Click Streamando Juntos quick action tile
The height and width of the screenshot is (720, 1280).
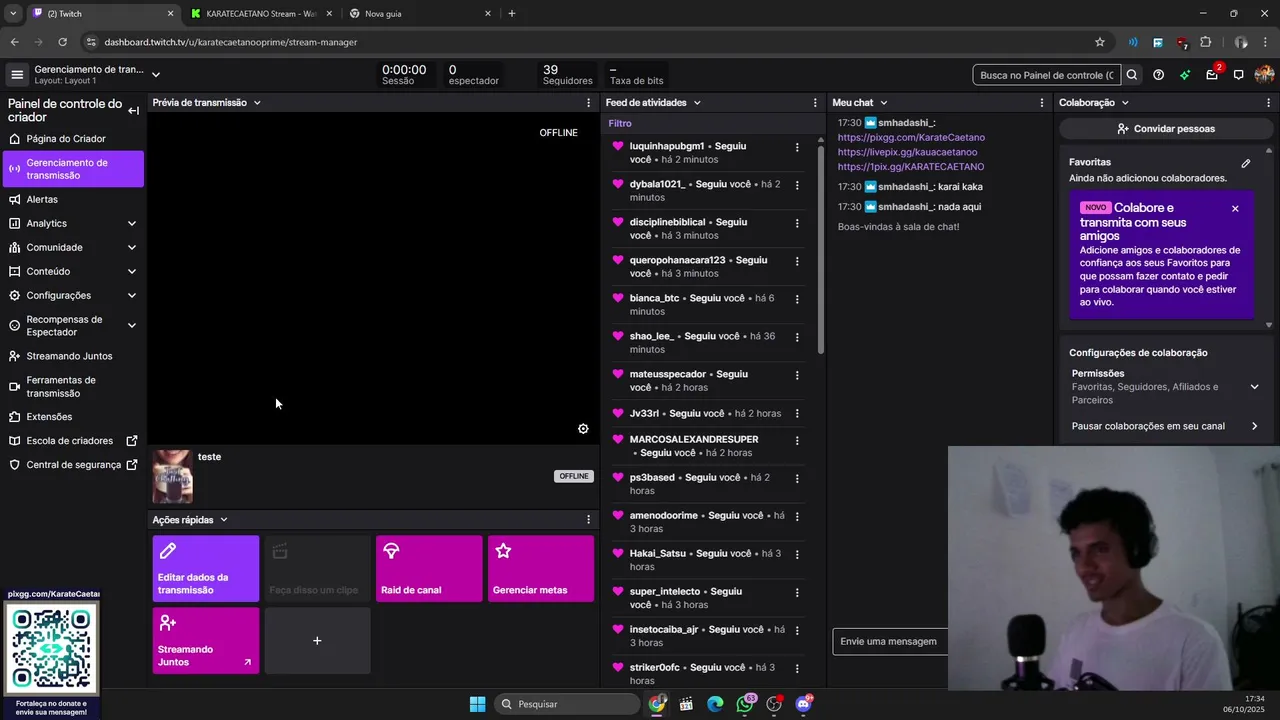[x=206, y=640]
